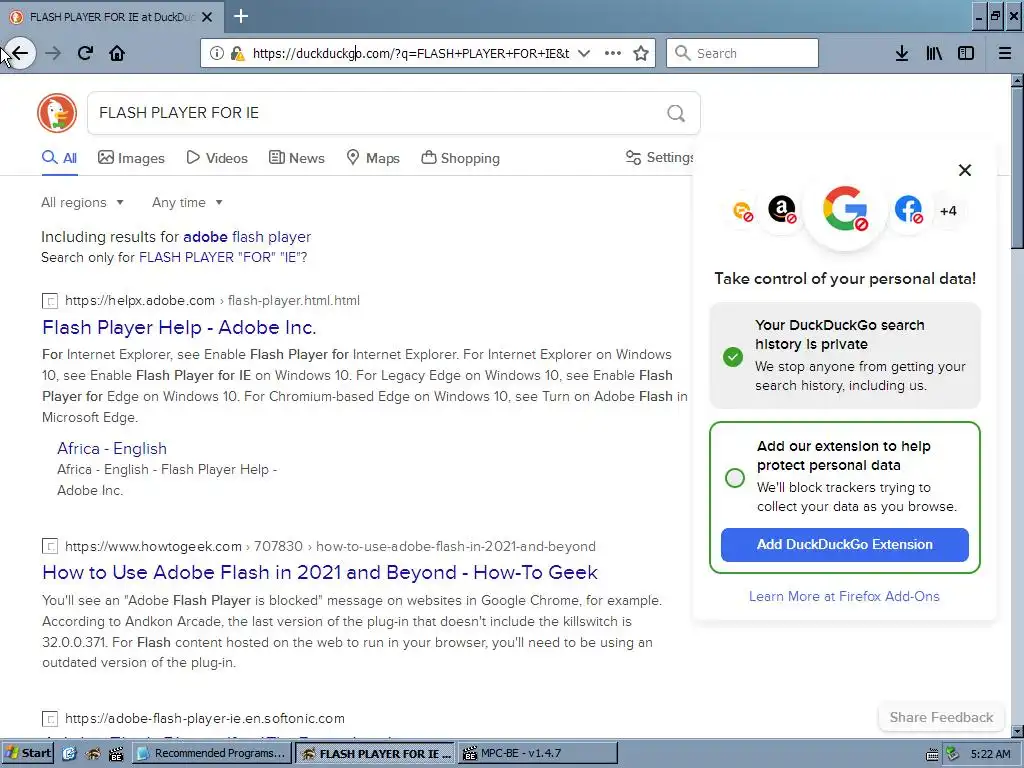Switch to MPC-BE v1.4.7 taskbar window
The image size is (1024, 768).
click(x=537, y=753)
